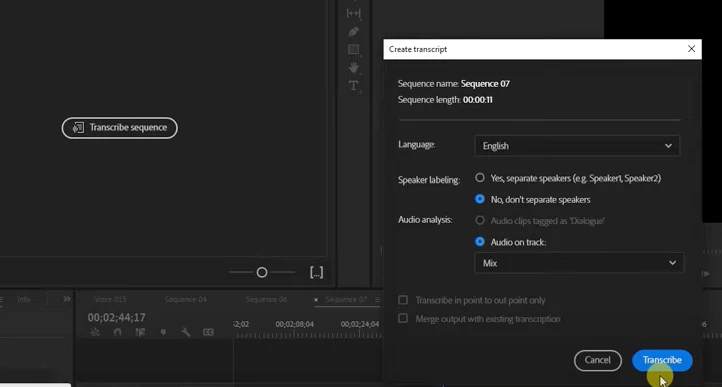
Task: Switch to the Sequence 06 tab
Action: [x=266, y=299]
